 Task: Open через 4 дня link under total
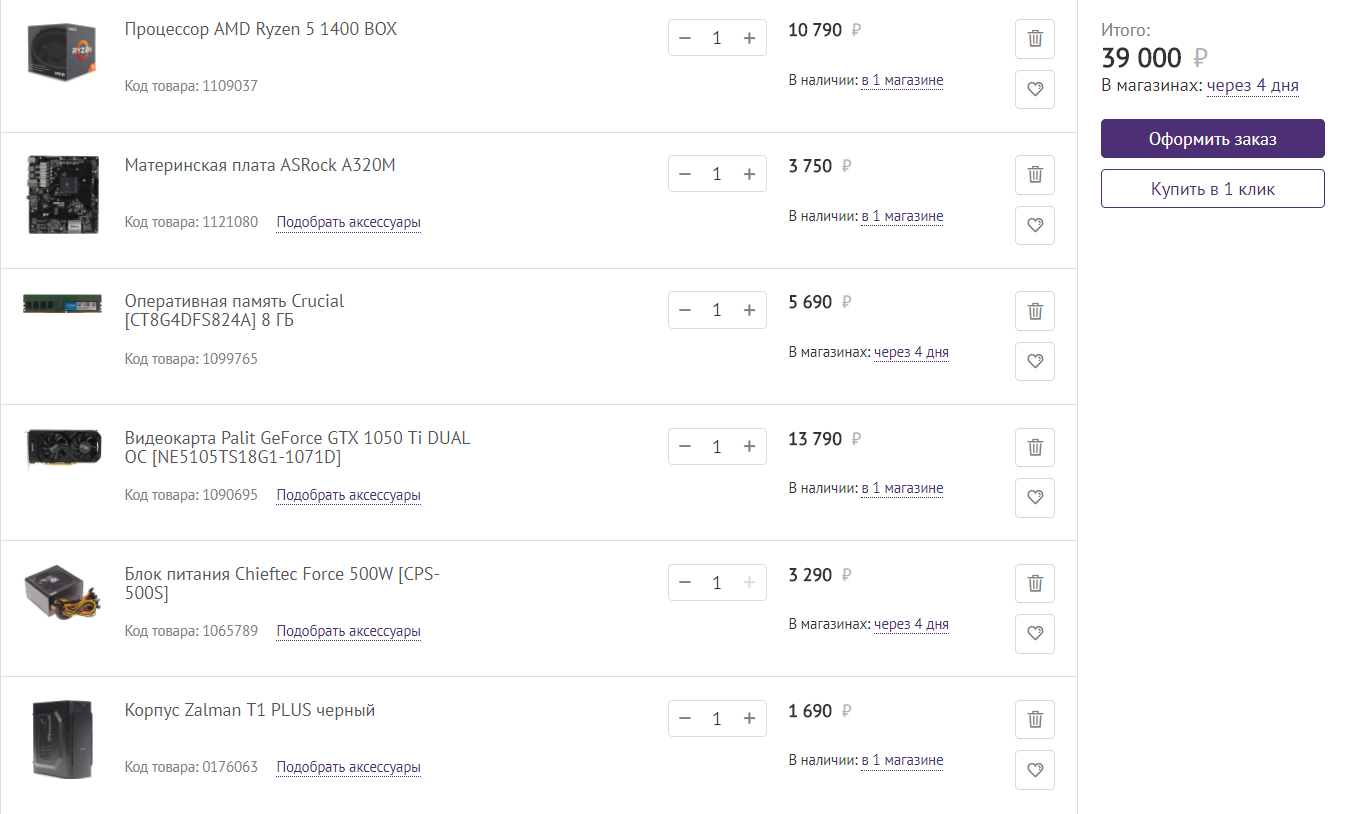click(1252, 86)
